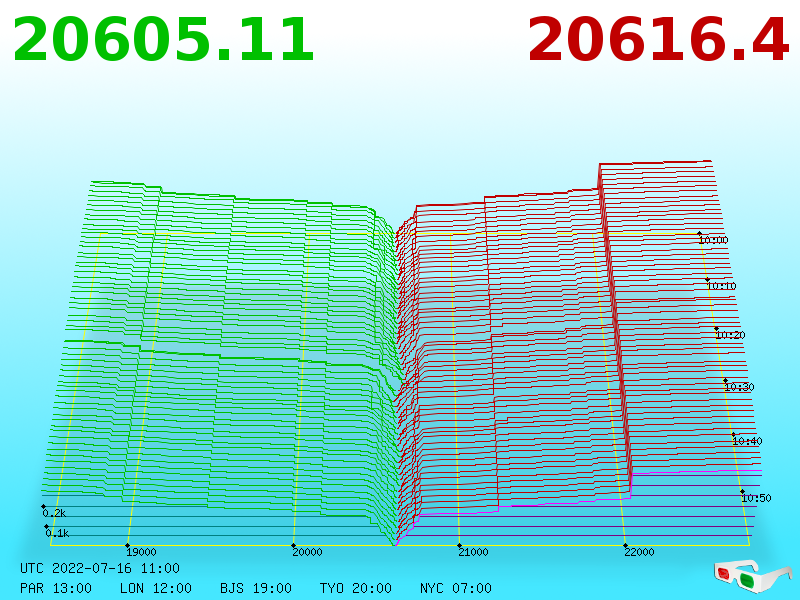This screenshot has height=600, width=800.
Task: Click the TYO 20:00 time label
Action: click(x=356, y=588)
